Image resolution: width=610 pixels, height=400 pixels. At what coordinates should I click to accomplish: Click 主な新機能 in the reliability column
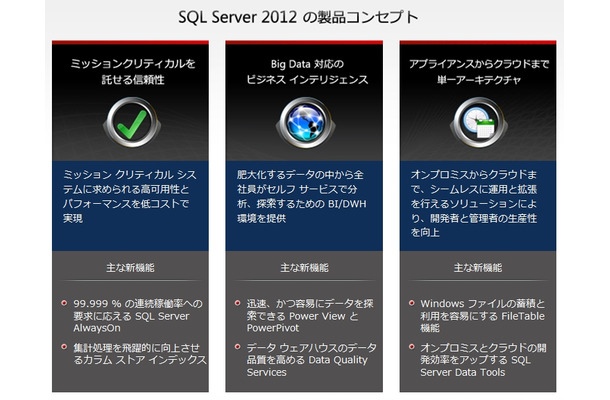point(130,268)
